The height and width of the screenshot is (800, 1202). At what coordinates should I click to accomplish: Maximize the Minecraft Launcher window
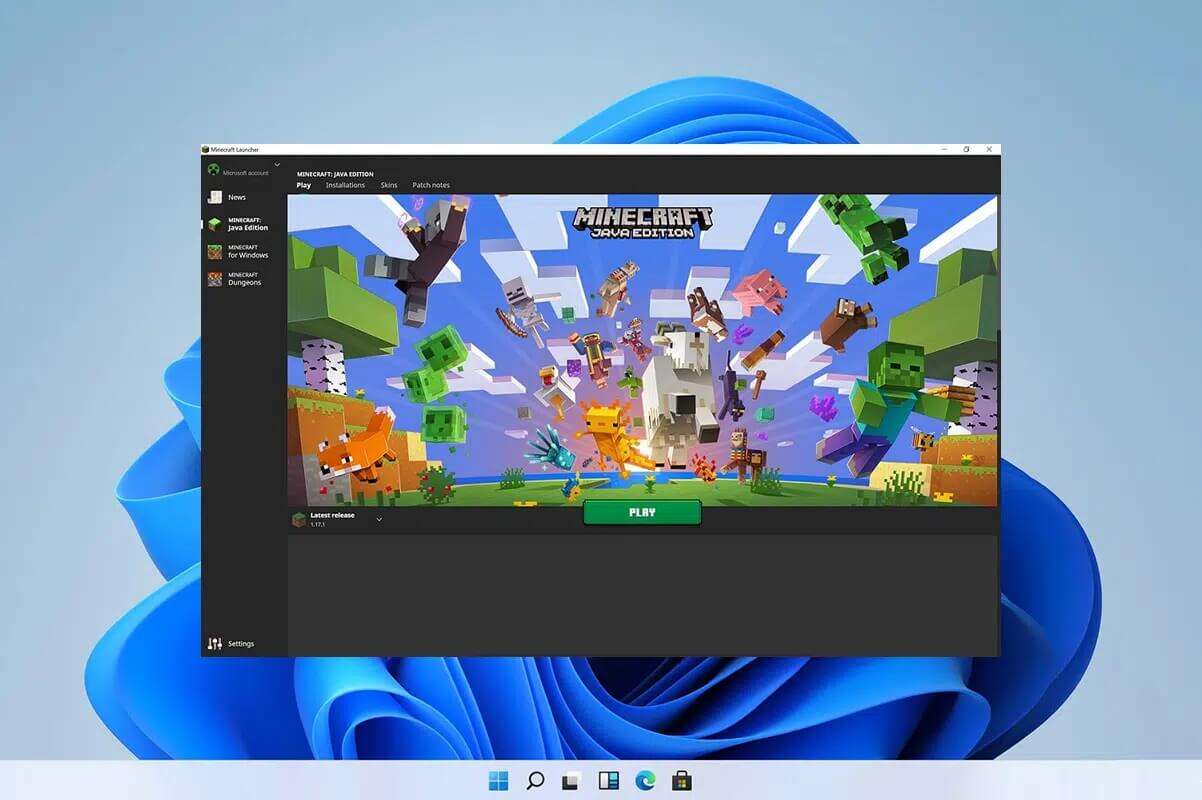coord(966,149)
